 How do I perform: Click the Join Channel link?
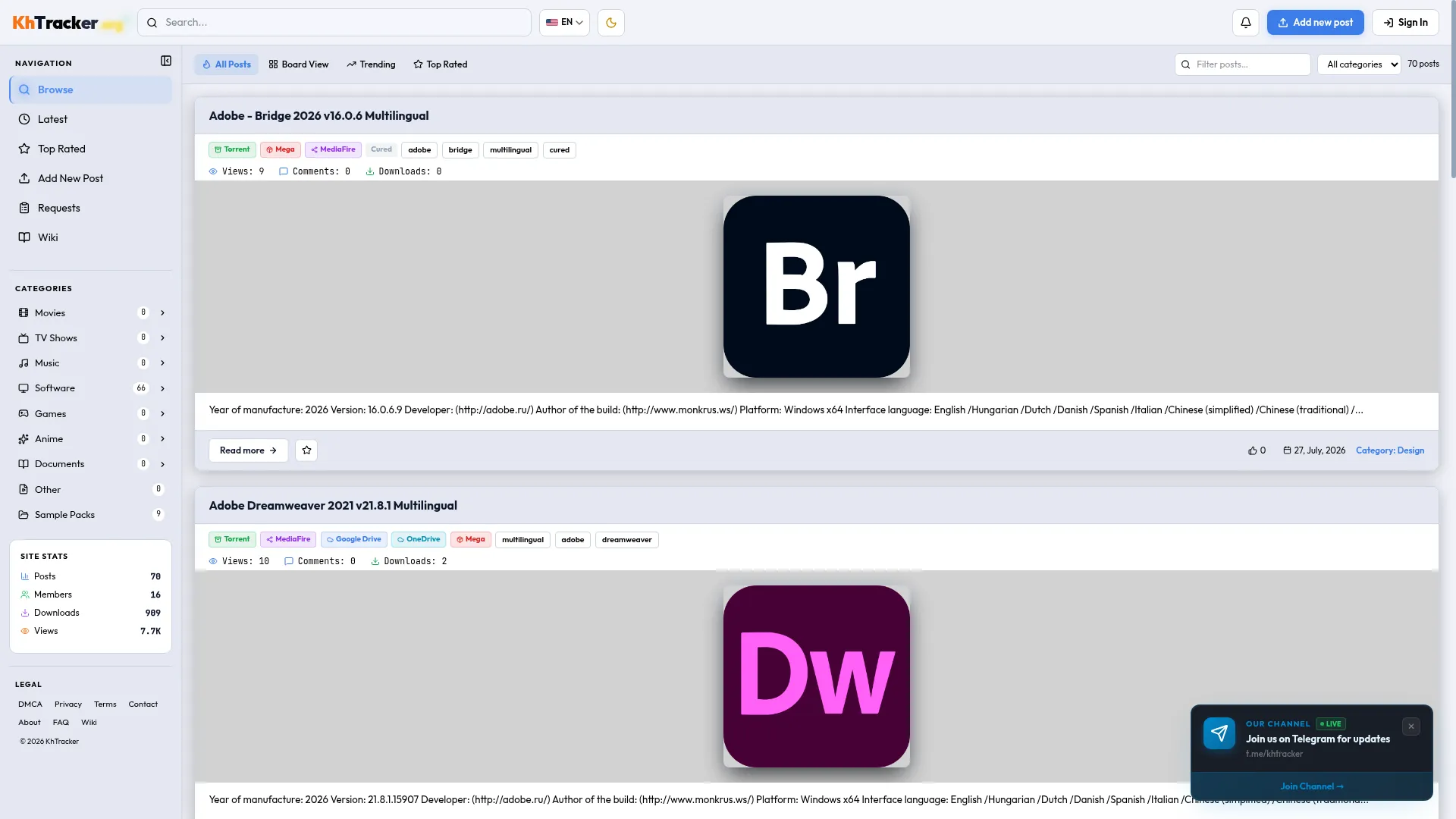click(x=1312, y=786)
